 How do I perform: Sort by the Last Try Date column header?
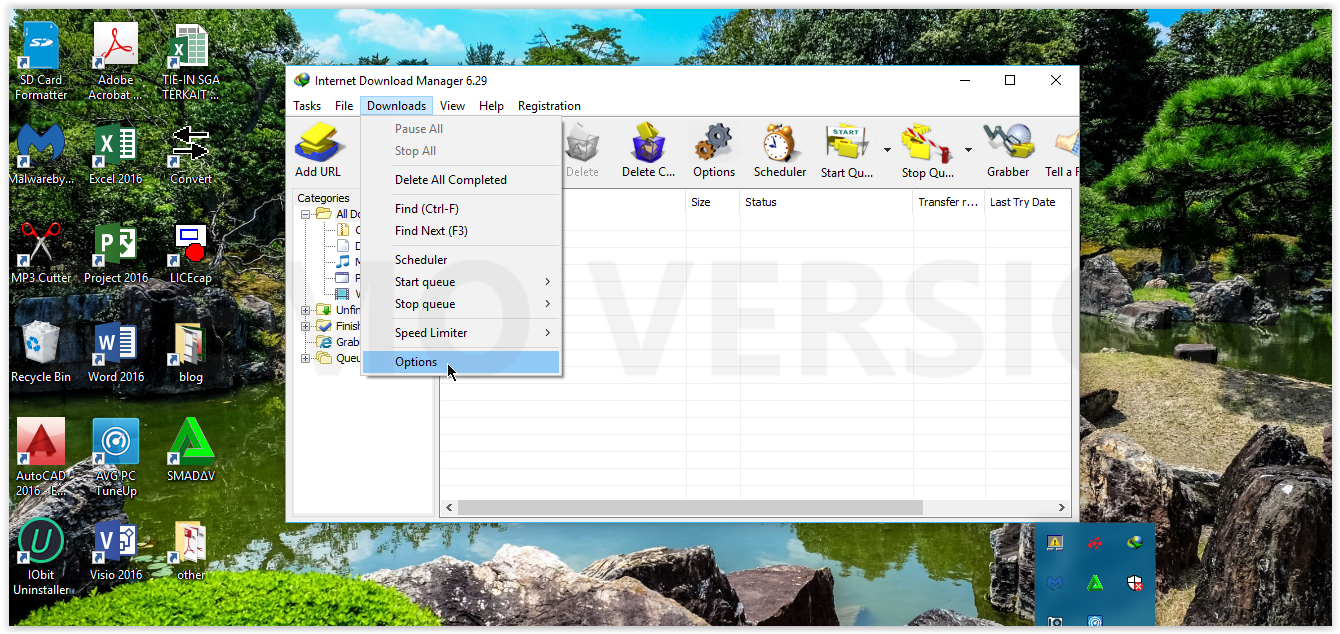tap(1028, 202)
